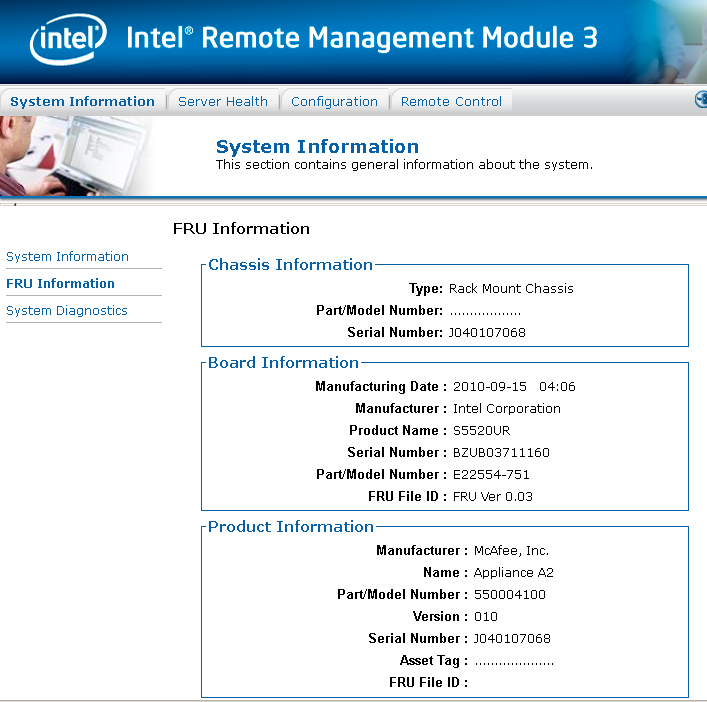Click board part number E22554-751
This screenshot has width=707, height=702.
[491, 475]
